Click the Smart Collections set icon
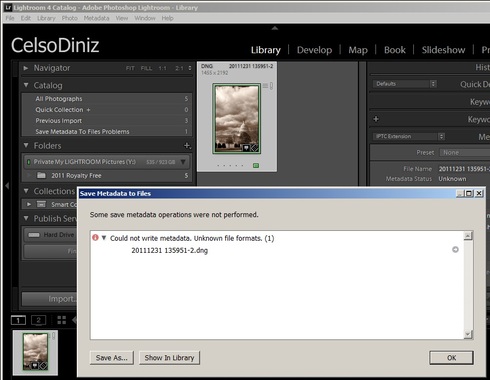This screenshot has height=380, width=490. pos(41,204)
